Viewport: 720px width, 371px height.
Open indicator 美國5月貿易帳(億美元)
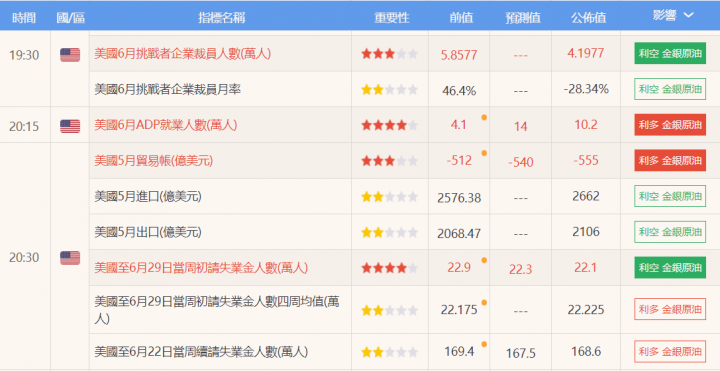pos(153,161)
